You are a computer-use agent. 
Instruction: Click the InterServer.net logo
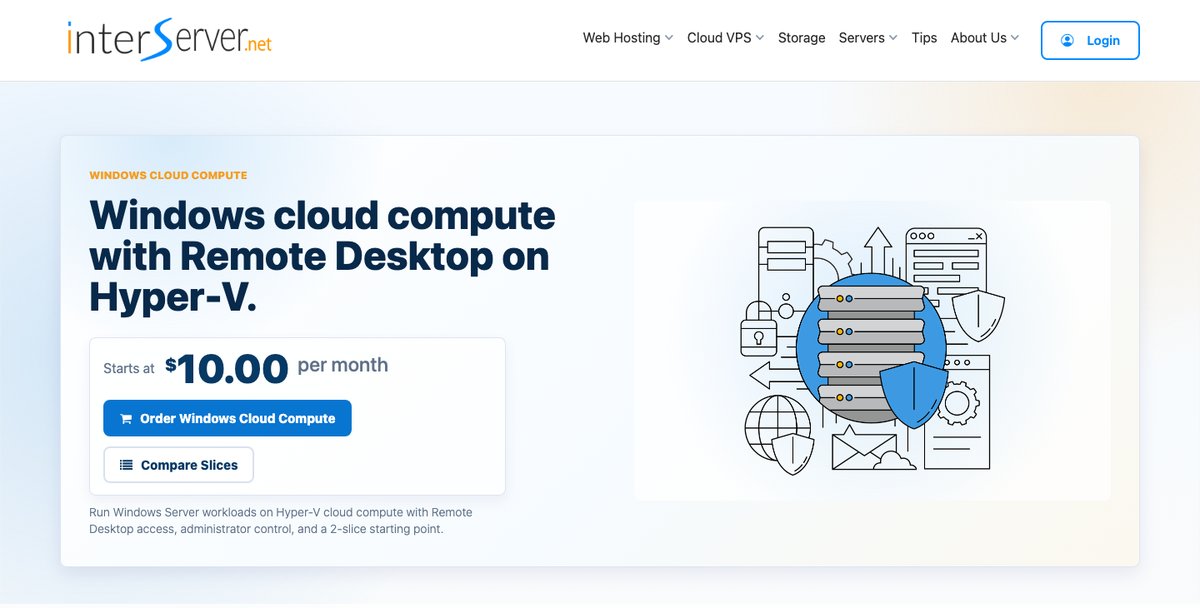[x=169, y=40]
